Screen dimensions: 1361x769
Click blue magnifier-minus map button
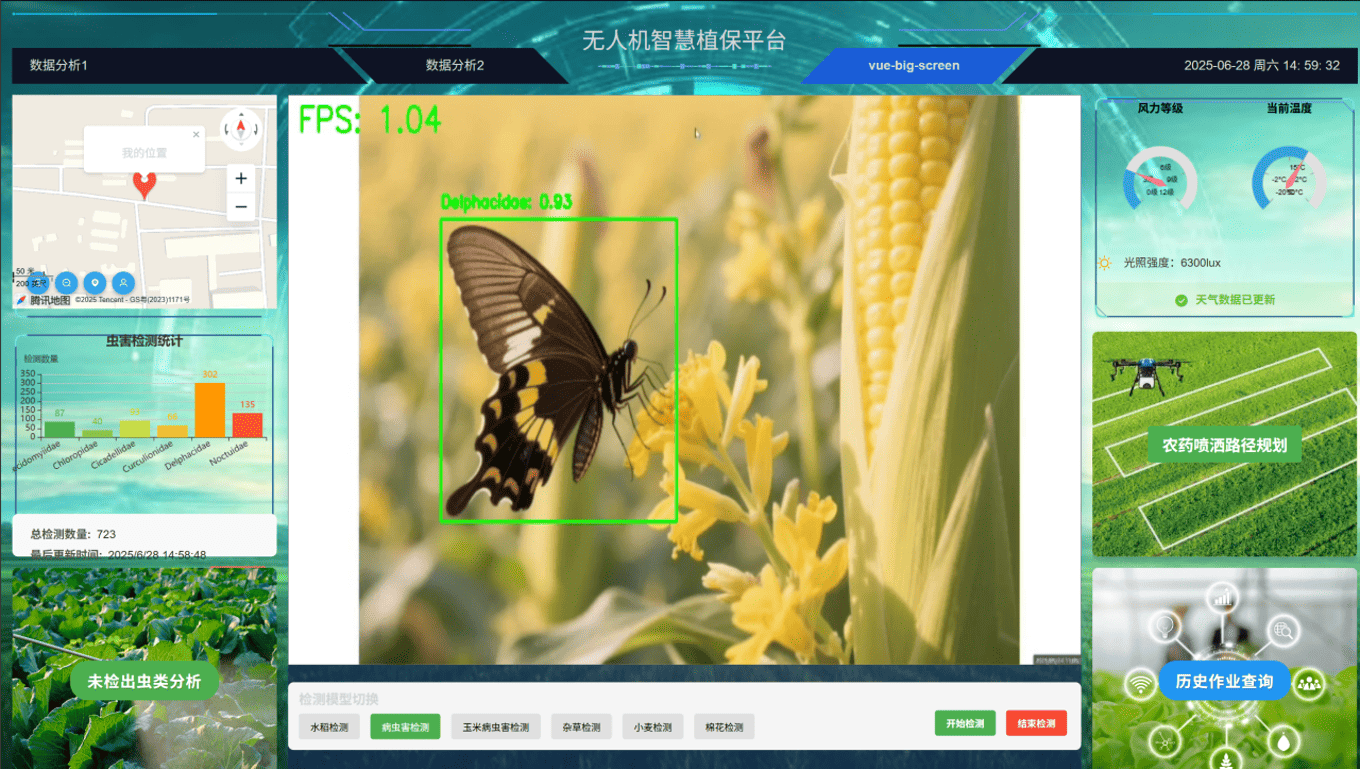point(66,283)
